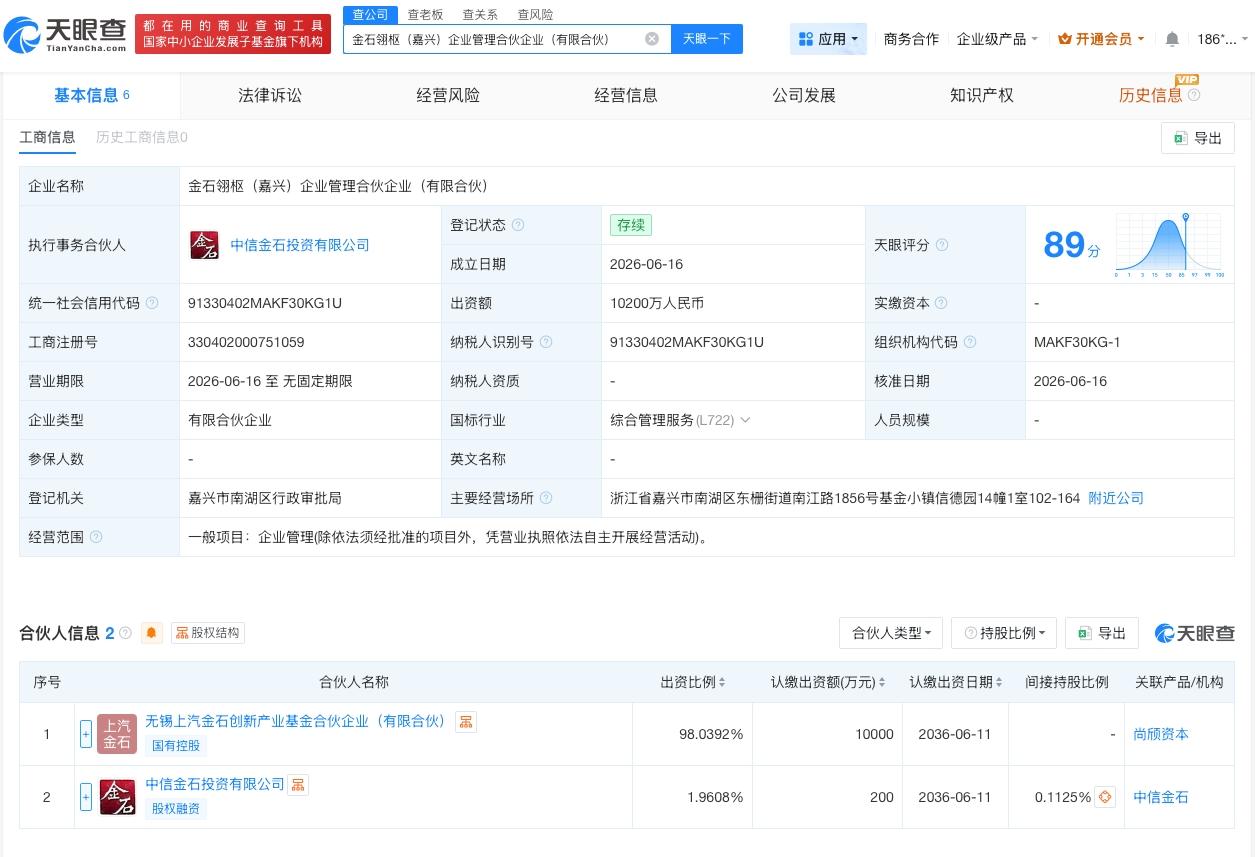Click the 国有控股 tag
The width and height of the screenshot is (1255, 857).
pos(176,746)
